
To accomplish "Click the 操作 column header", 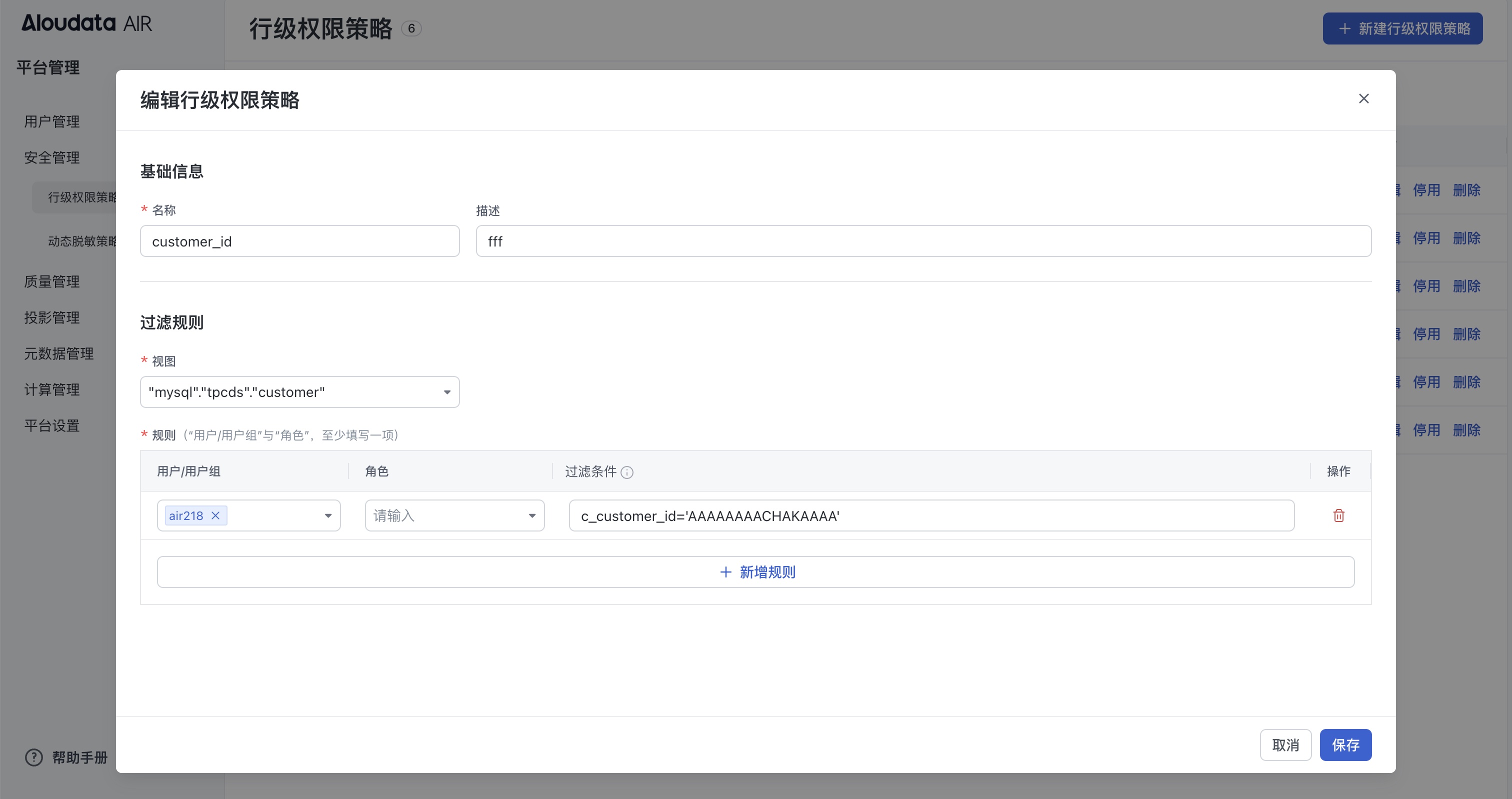I will (1339, 471).
